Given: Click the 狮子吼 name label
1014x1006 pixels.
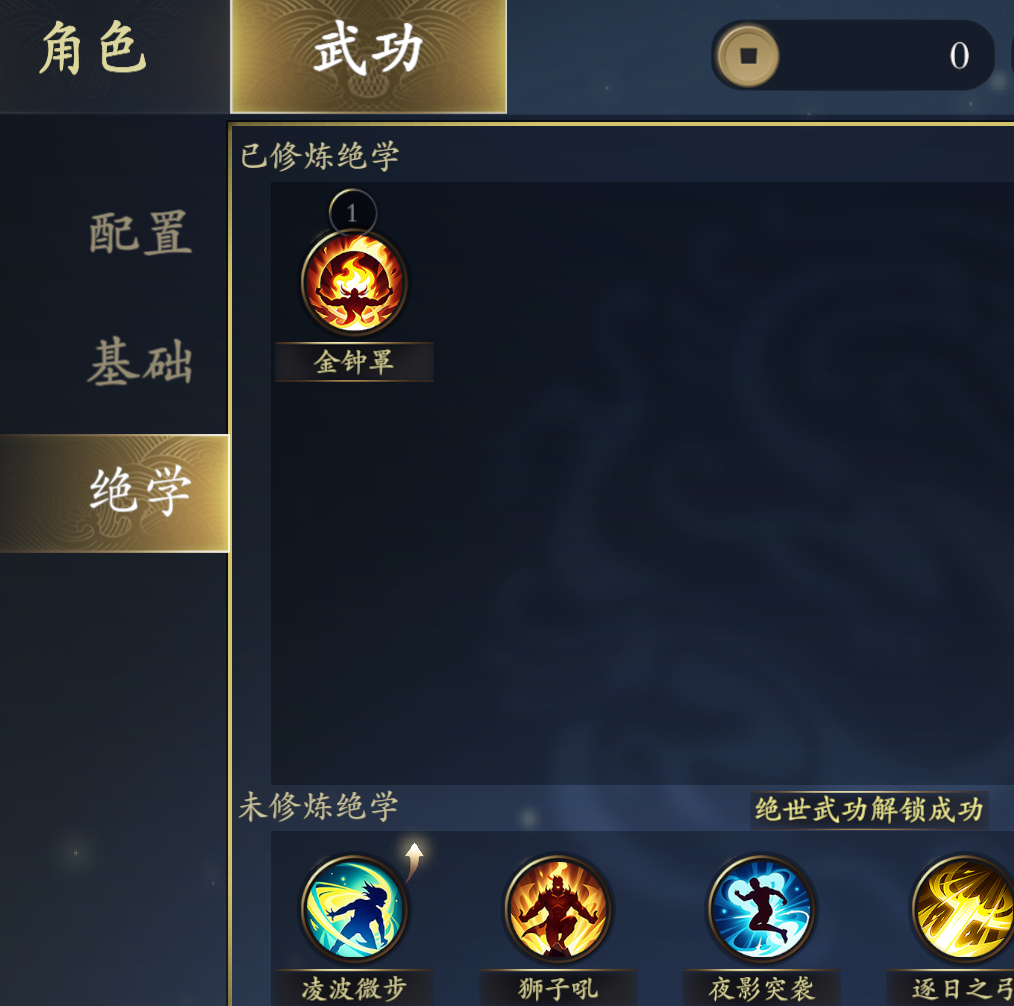Looking at the screenshot, I should tap(558, 988).
